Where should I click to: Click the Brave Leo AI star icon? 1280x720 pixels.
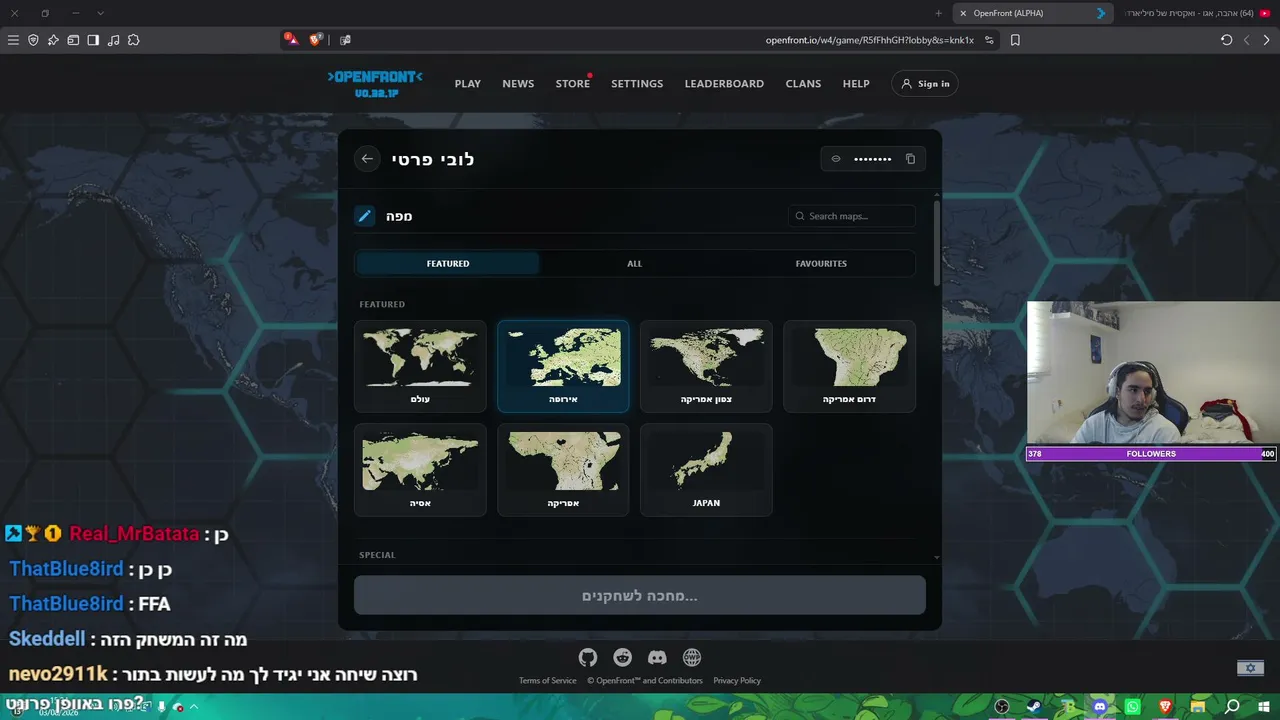(53, 40)
